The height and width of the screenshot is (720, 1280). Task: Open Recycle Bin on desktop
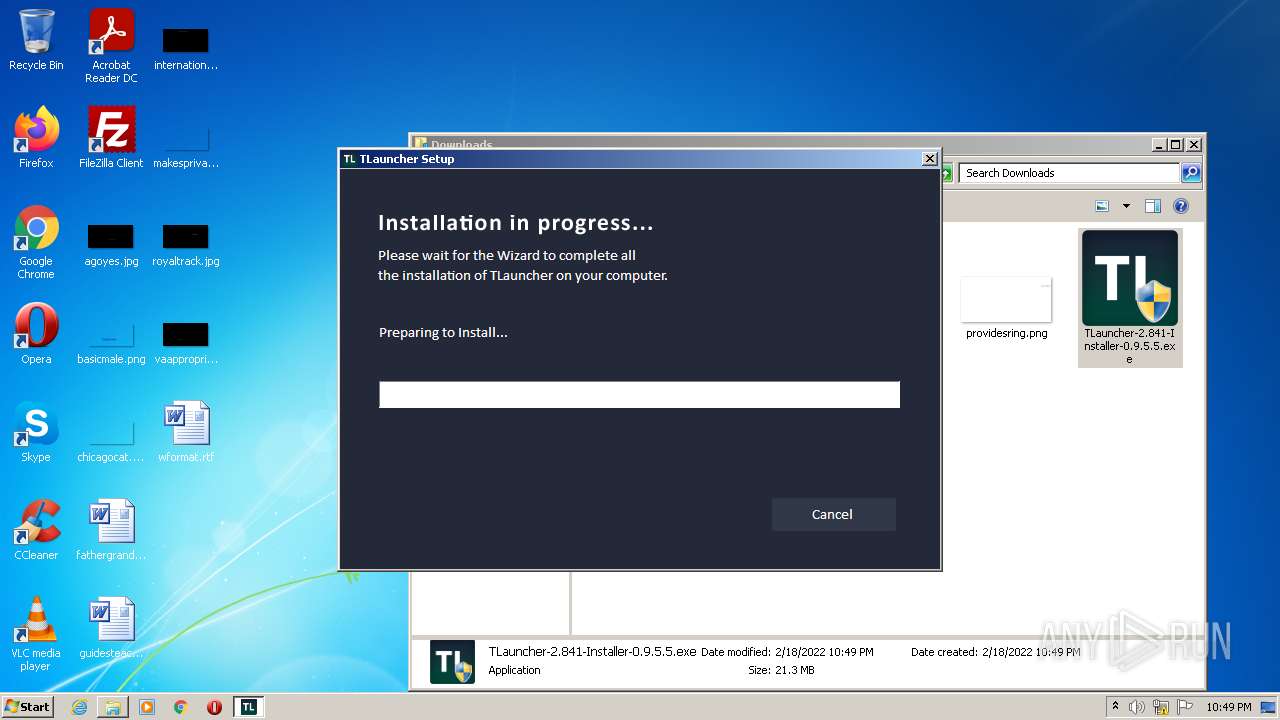36,40
